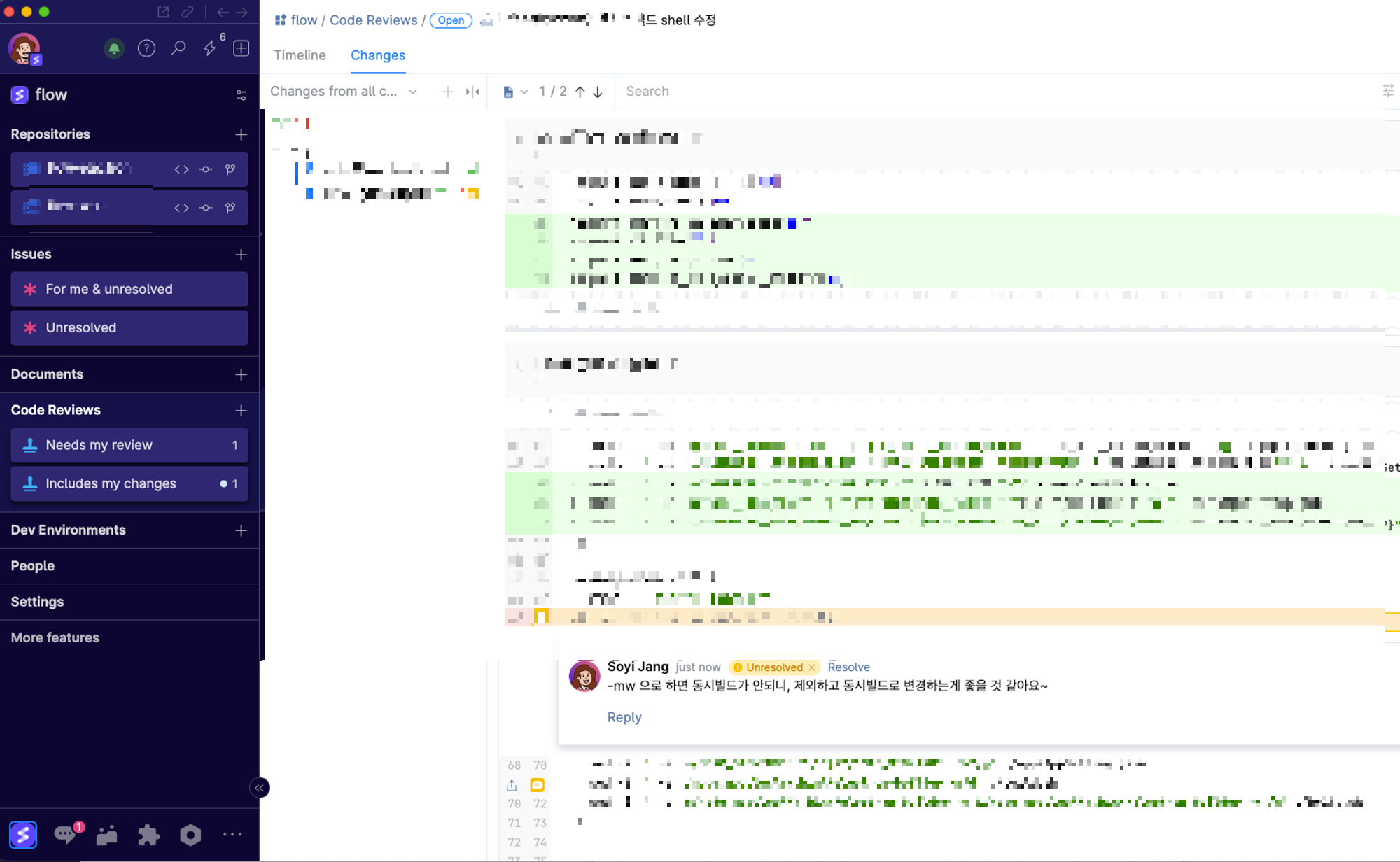Switch to the Timeline tab
Viewport: 1400px width, 862px height.
click(x=300, y=55)
